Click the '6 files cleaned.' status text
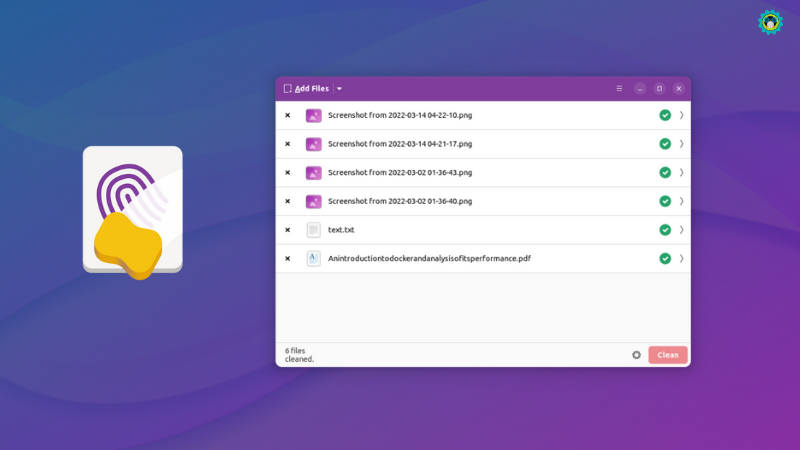 point(299,355)
